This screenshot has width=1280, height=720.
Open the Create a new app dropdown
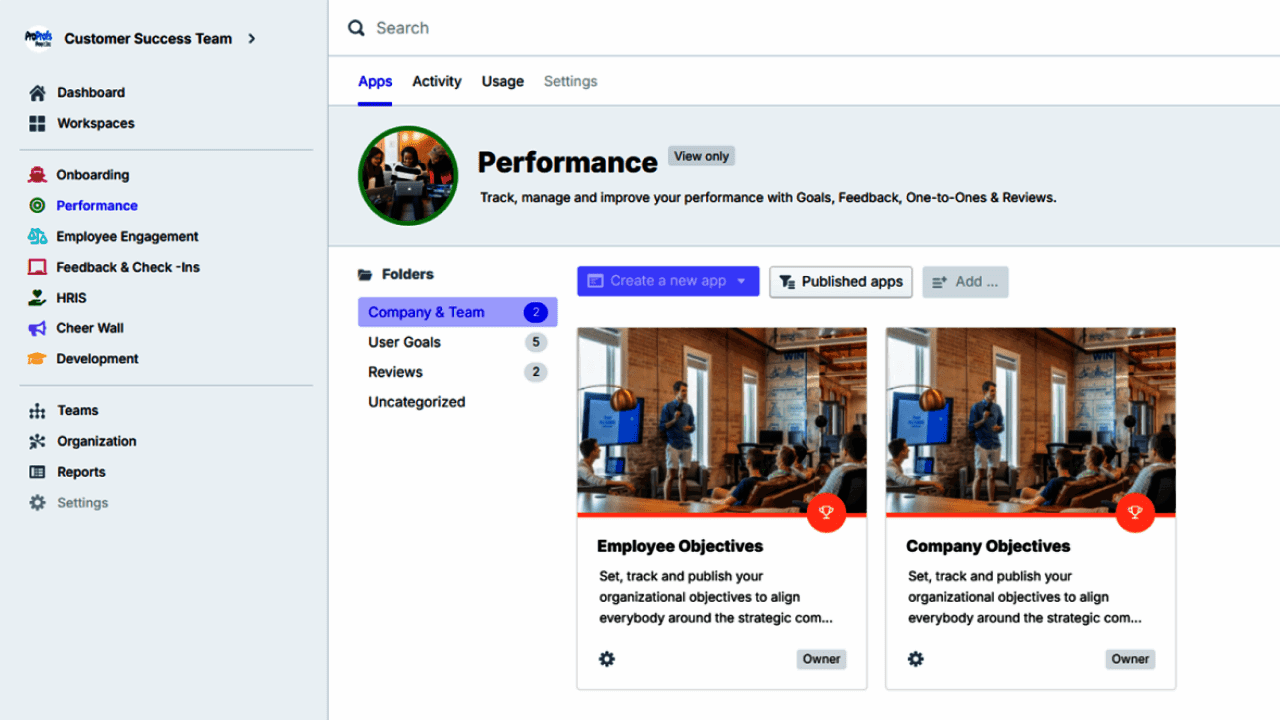[x=741, y=281]
